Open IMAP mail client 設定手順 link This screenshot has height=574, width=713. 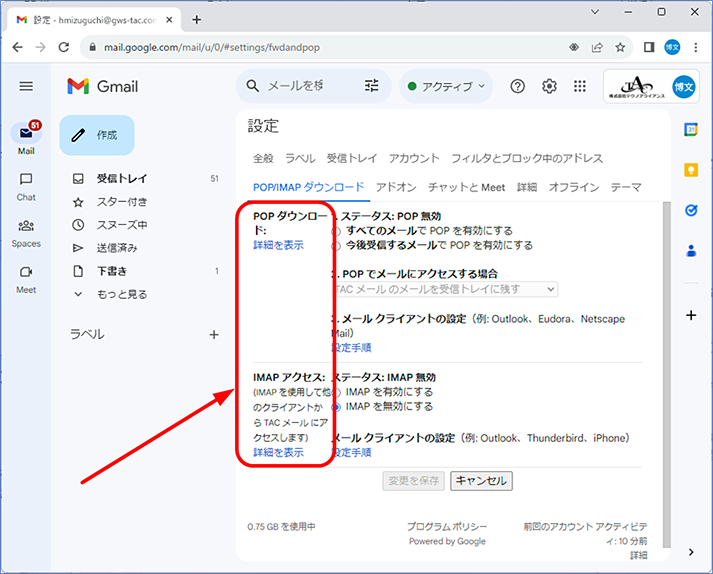point(351,453)
